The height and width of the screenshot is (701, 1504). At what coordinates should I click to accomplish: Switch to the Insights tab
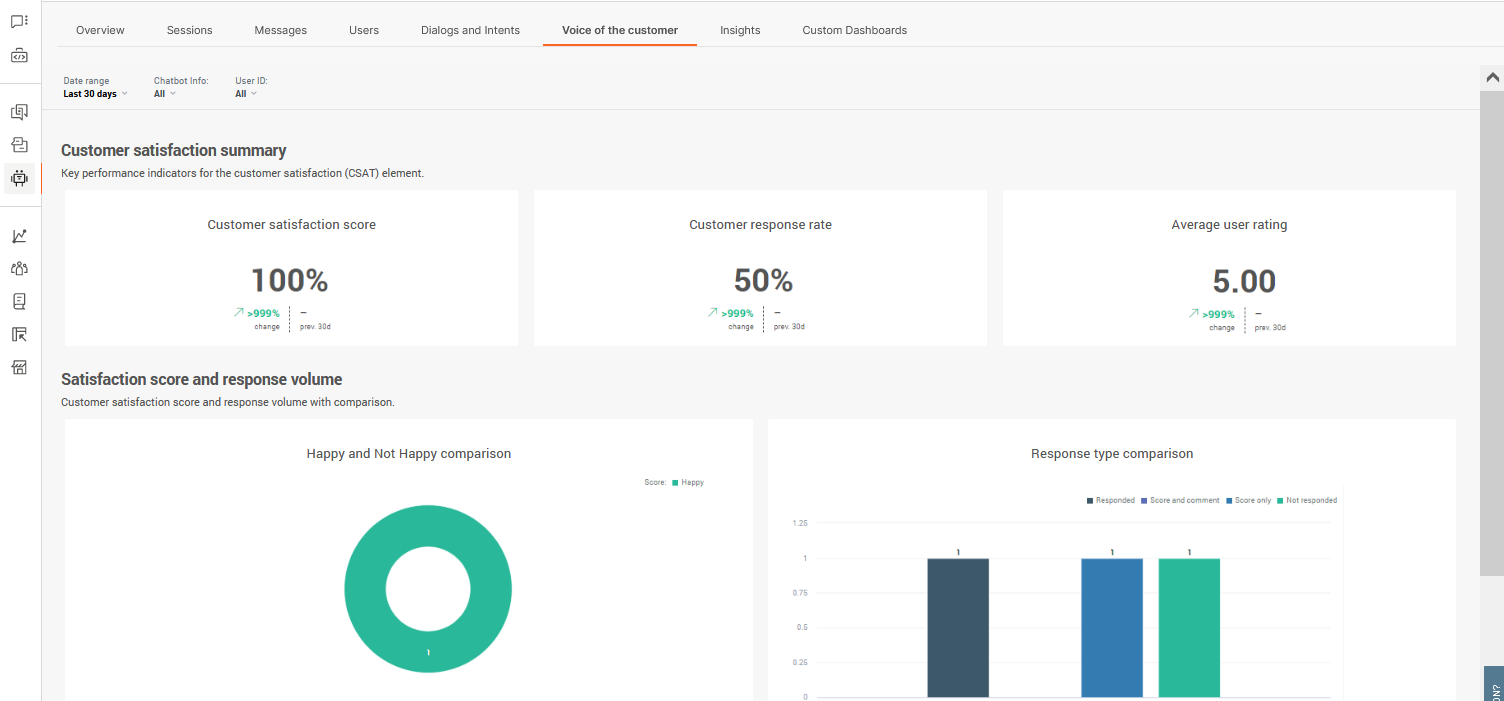(740, 30)
